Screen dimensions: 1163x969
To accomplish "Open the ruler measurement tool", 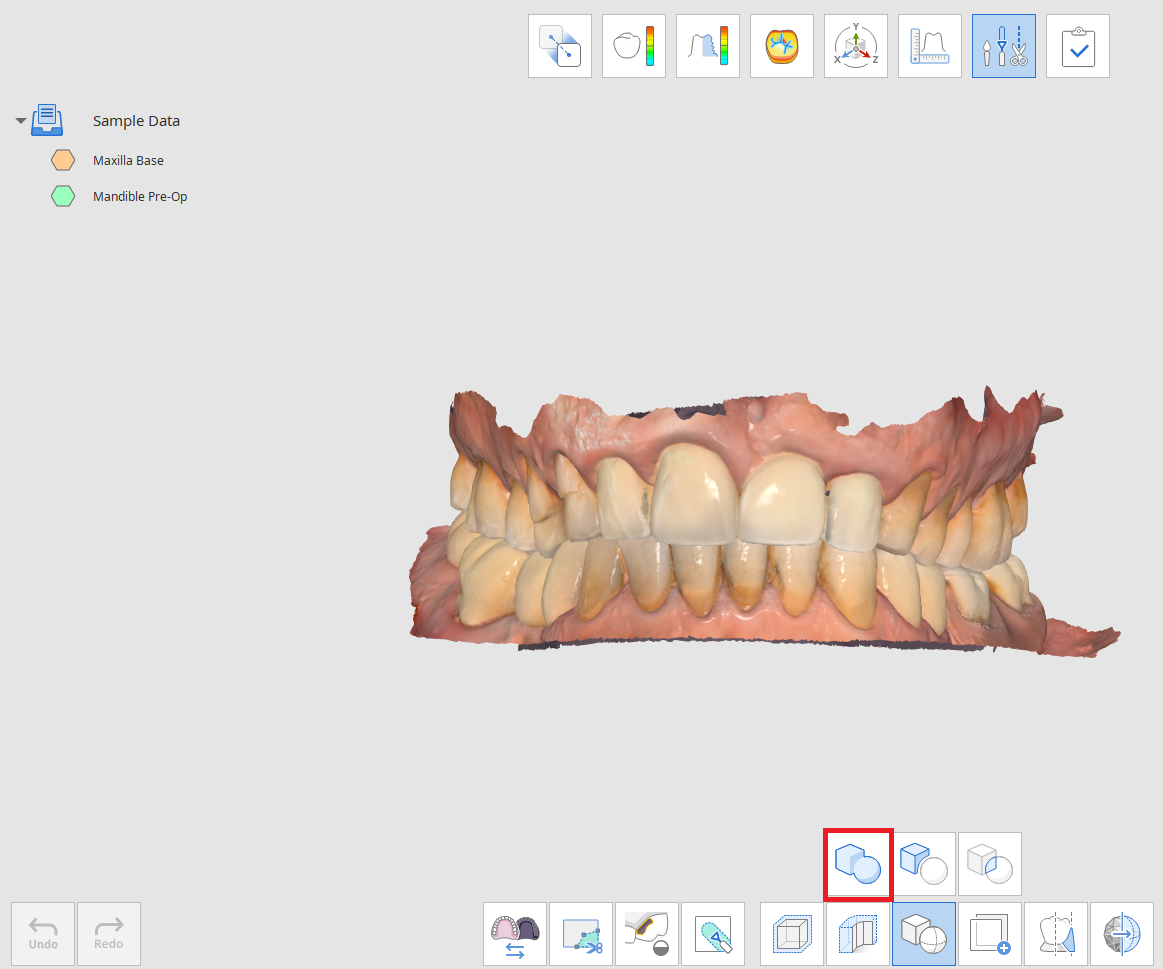I will pos(930,46).
